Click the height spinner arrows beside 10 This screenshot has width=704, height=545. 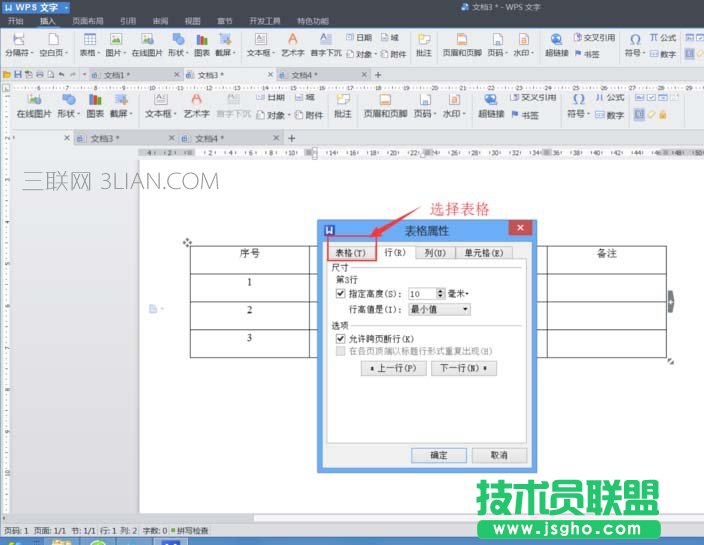pos(440,294)
